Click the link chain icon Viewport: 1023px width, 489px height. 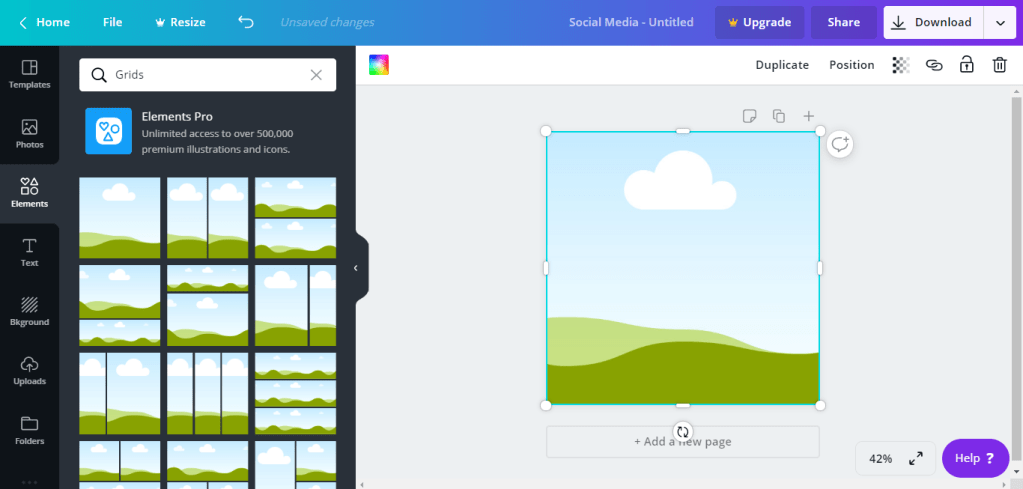934,65
